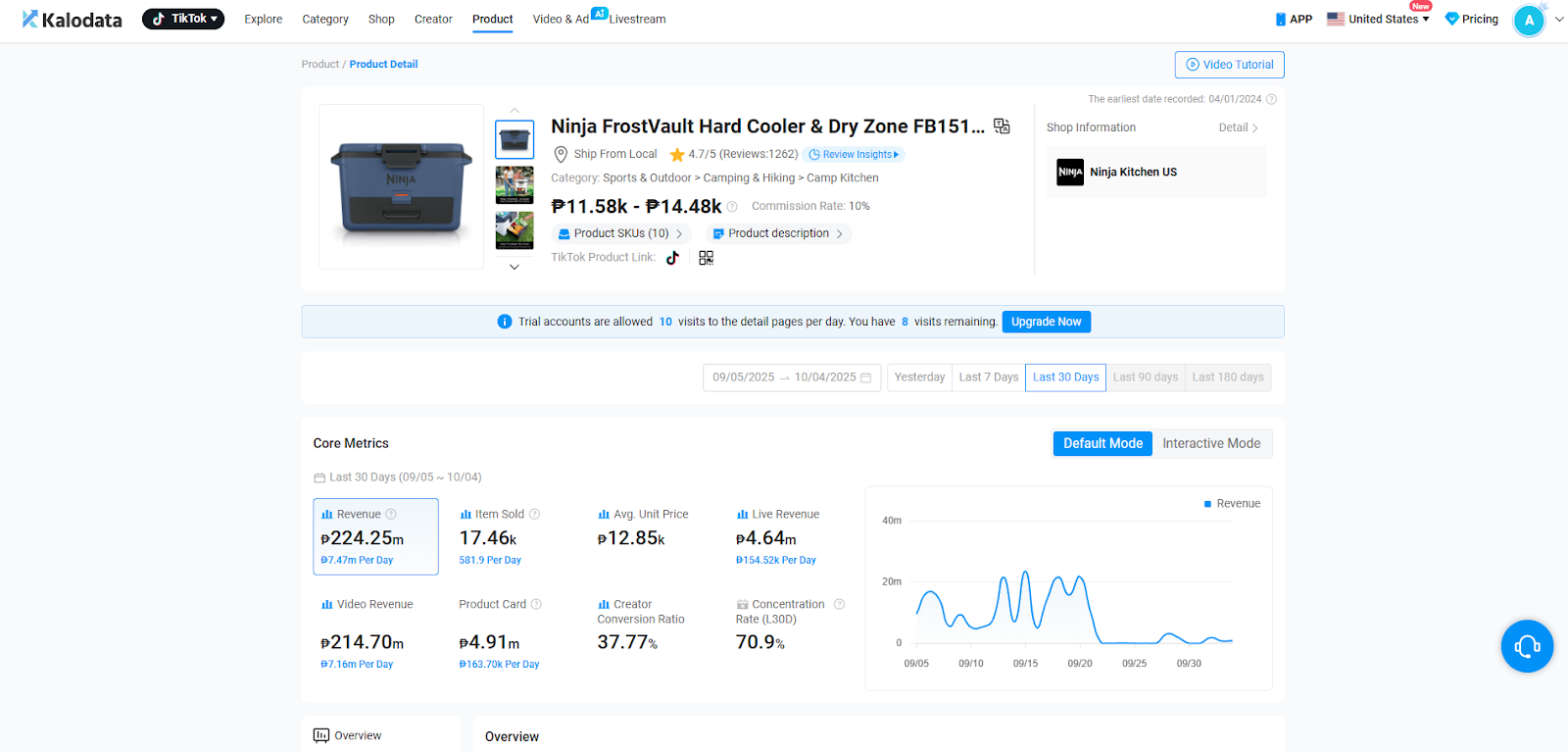The image size is (1568, 752).
Task: Open the QR code icon
Action: (706, 258)
